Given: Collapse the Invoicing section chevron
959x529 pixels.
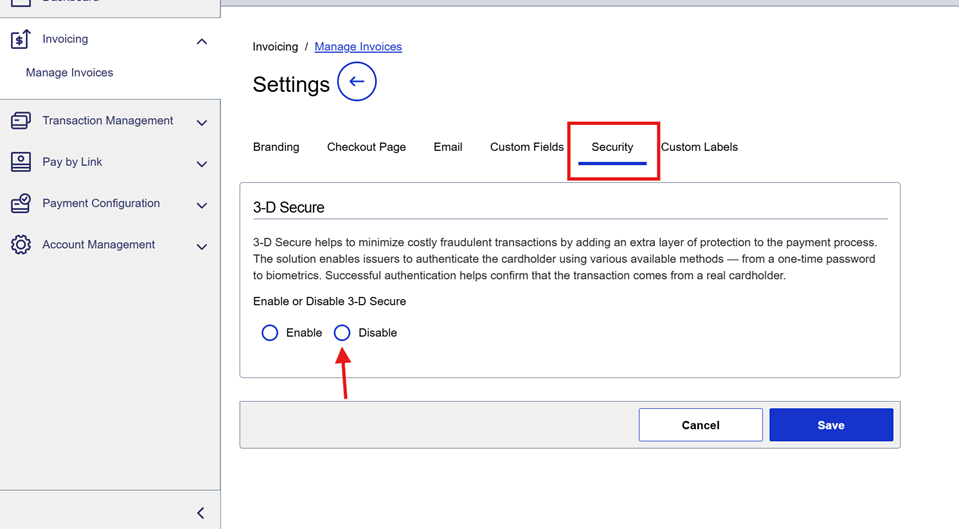Looking at the screenshot, I should pyautogui.click(x=202, y=42).
